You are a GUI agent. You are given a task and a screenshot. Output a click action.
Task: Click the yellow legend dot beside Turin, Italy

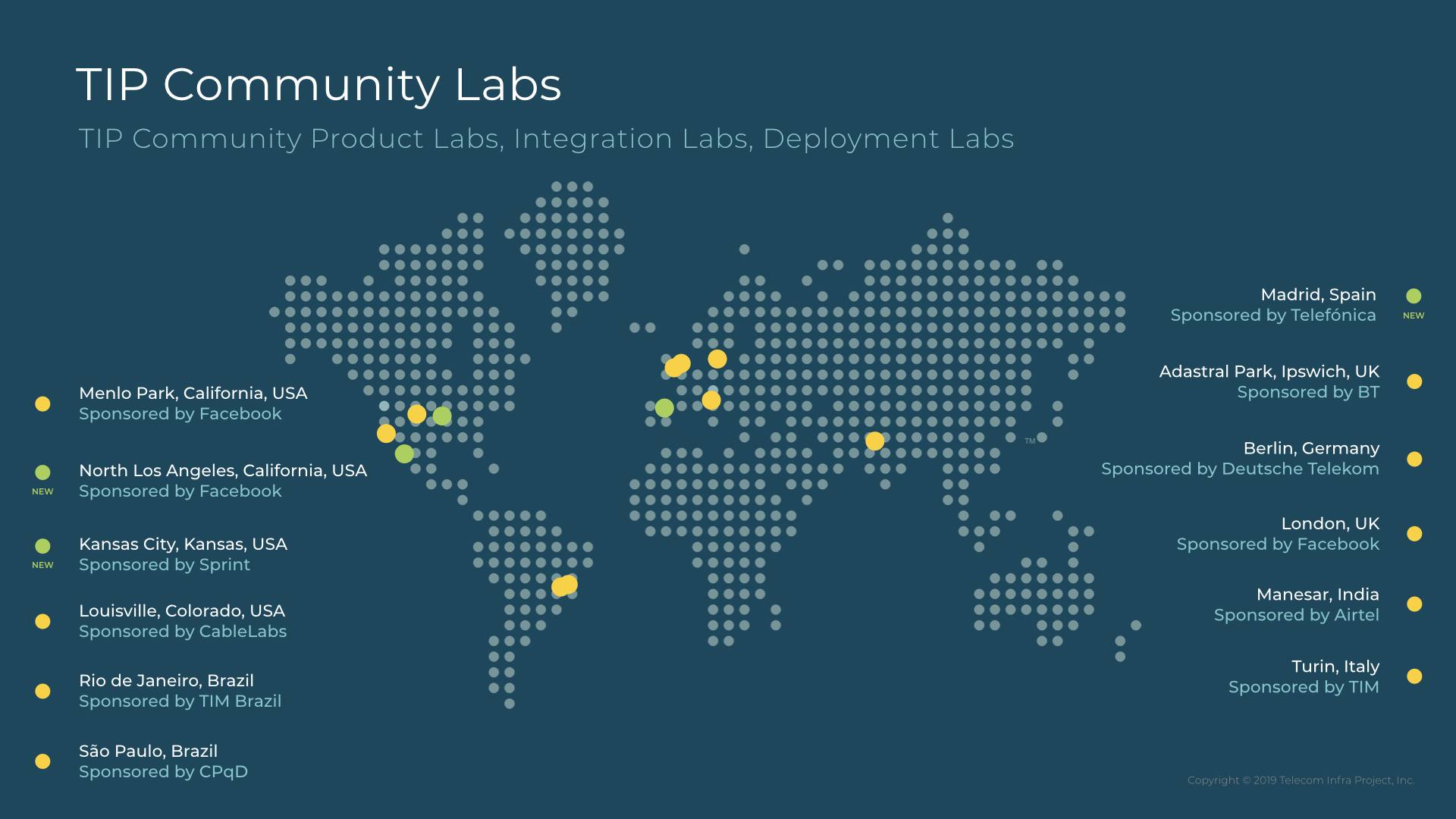click(x=1414, y=676)
